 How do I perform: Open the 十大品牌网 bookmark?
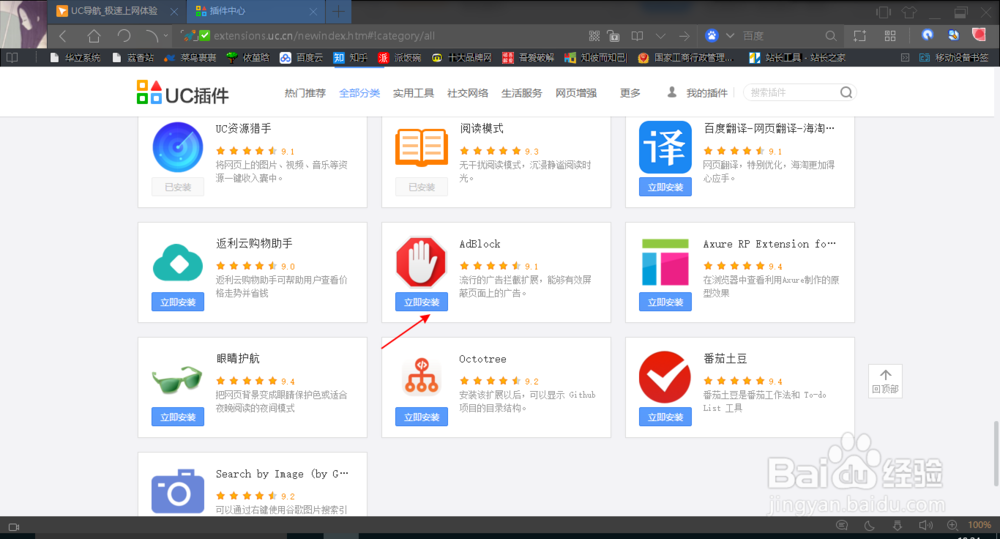[x=462, y=58]
